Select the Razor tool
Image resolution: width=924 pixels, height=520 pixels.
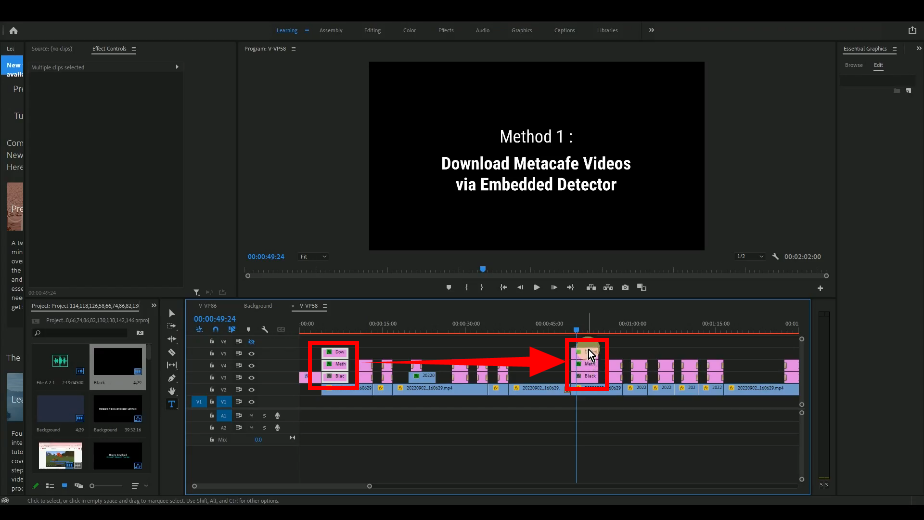click(171, 353)
